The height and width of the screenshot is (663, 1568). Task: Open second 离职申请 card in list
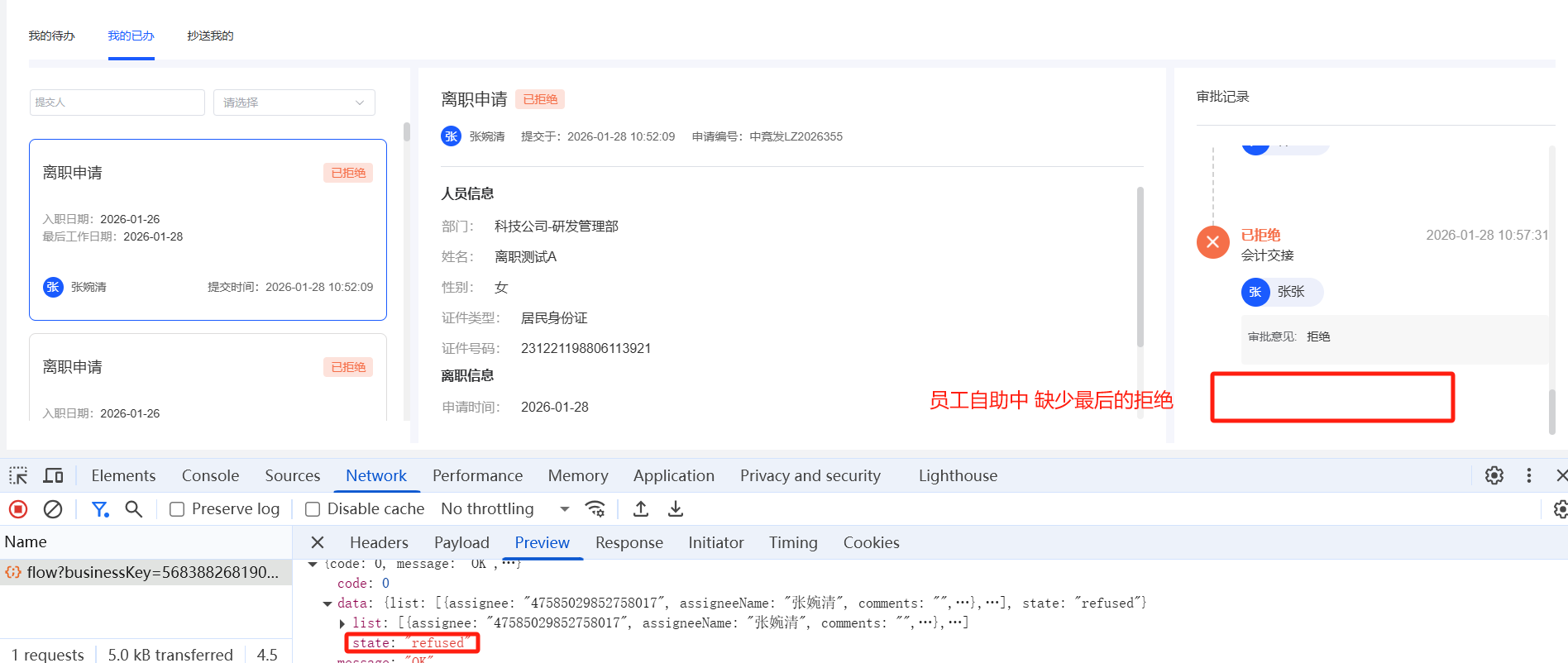point(208,377)
